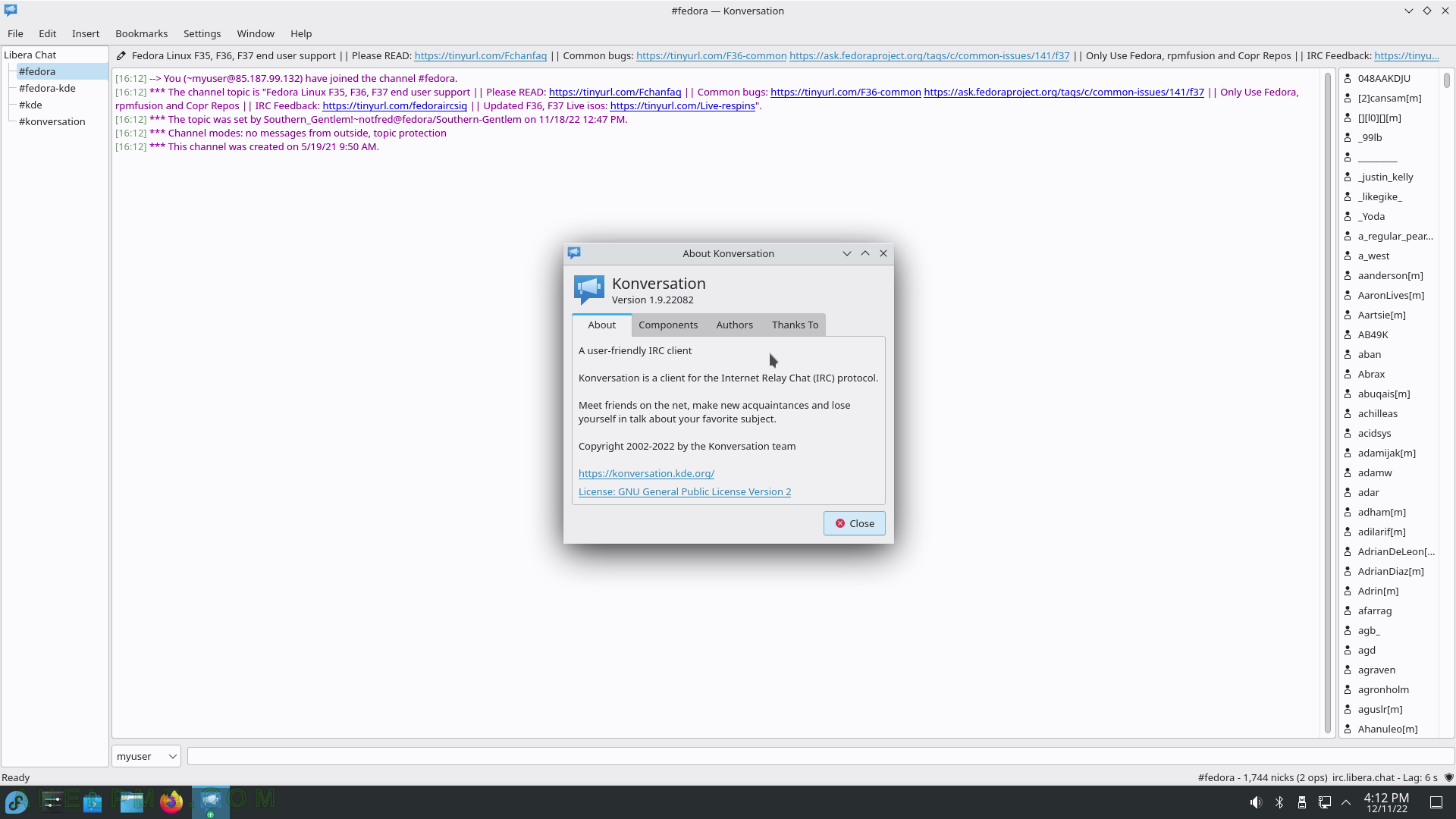
Task: Open the Settings menu
Action: pos(202,33)
